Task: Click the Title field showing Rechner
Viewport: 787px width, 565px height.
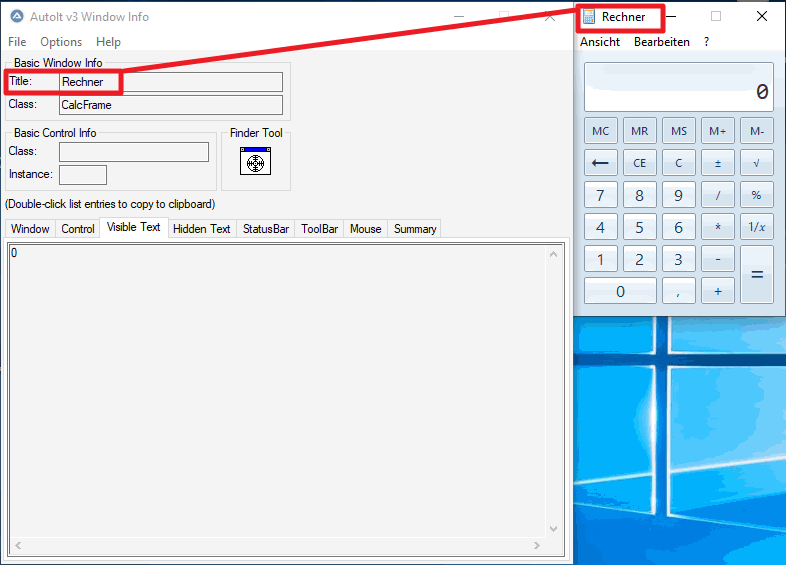Action: (x=171, y=82)
